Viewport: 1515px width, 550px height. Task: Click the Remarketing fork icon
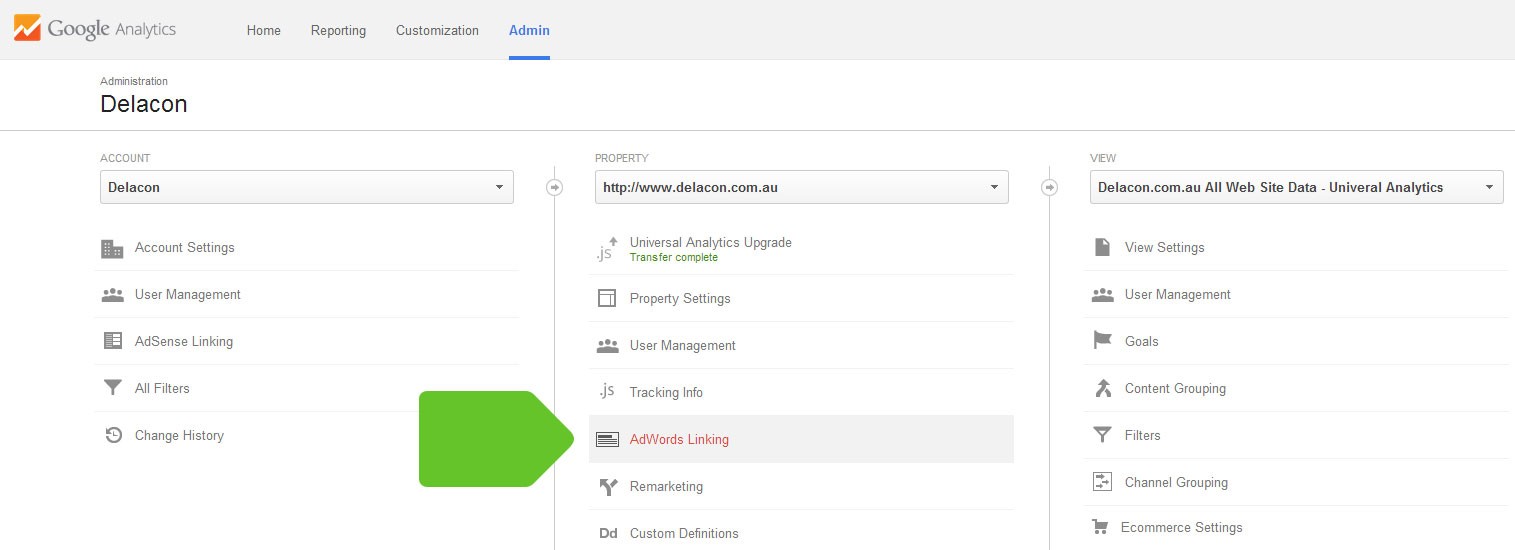pyautogui.click(x=608, y=487)
